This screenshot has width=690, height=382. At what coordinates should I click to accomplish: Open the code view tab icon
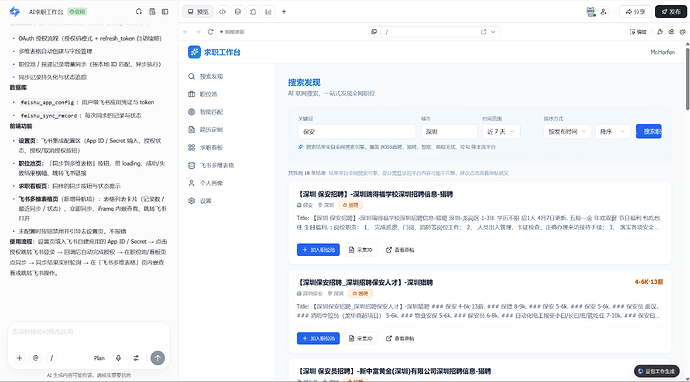(223, 12)
